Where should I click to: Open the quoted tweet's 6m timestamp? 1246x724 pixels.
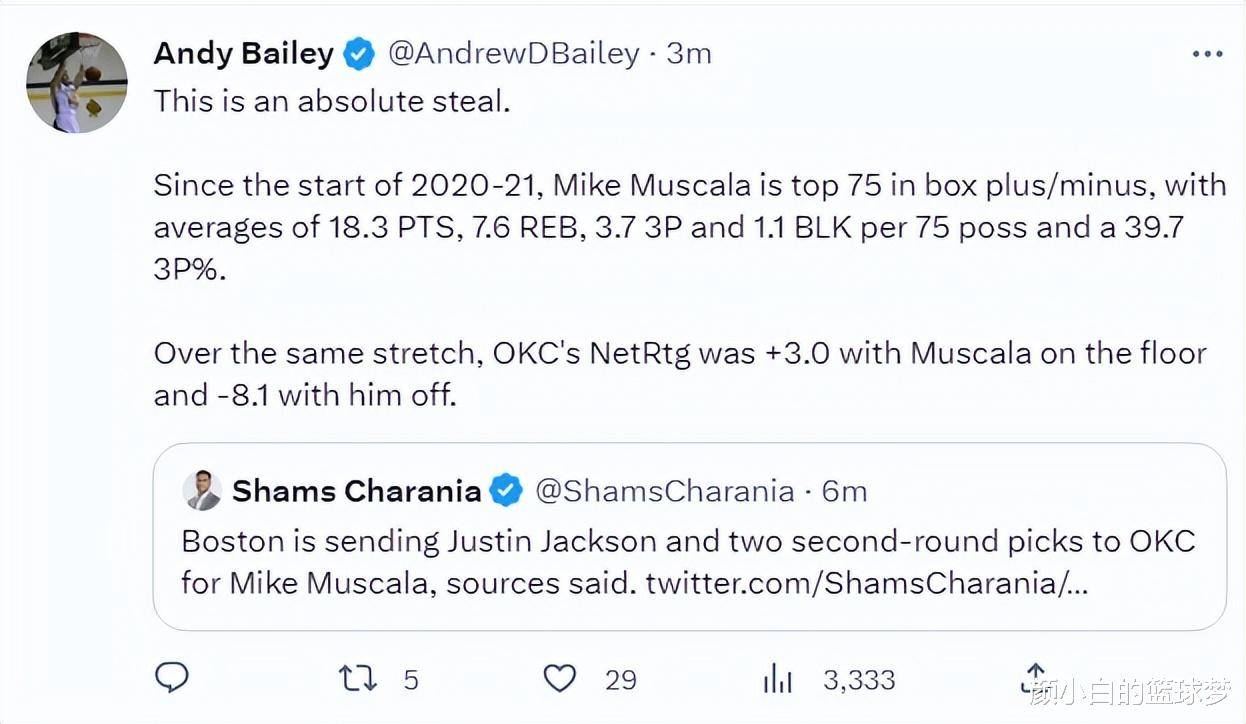click(x=844, y=491)
